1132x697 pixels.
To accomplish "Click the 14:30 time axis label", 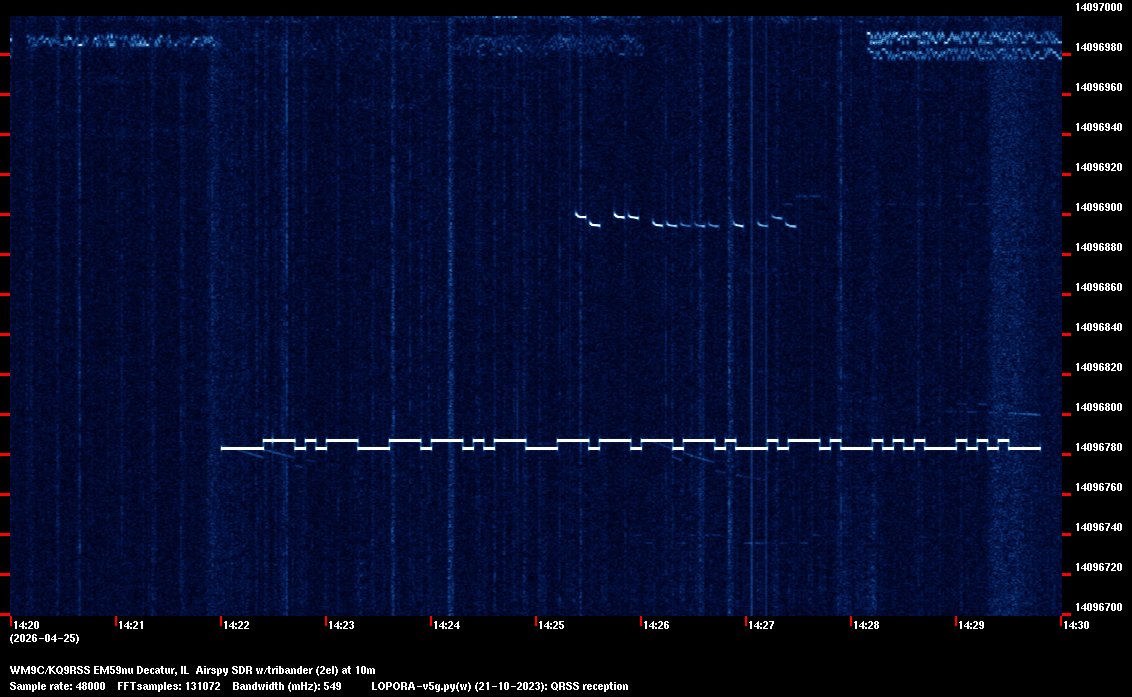I will click(x=1077, y=626).
